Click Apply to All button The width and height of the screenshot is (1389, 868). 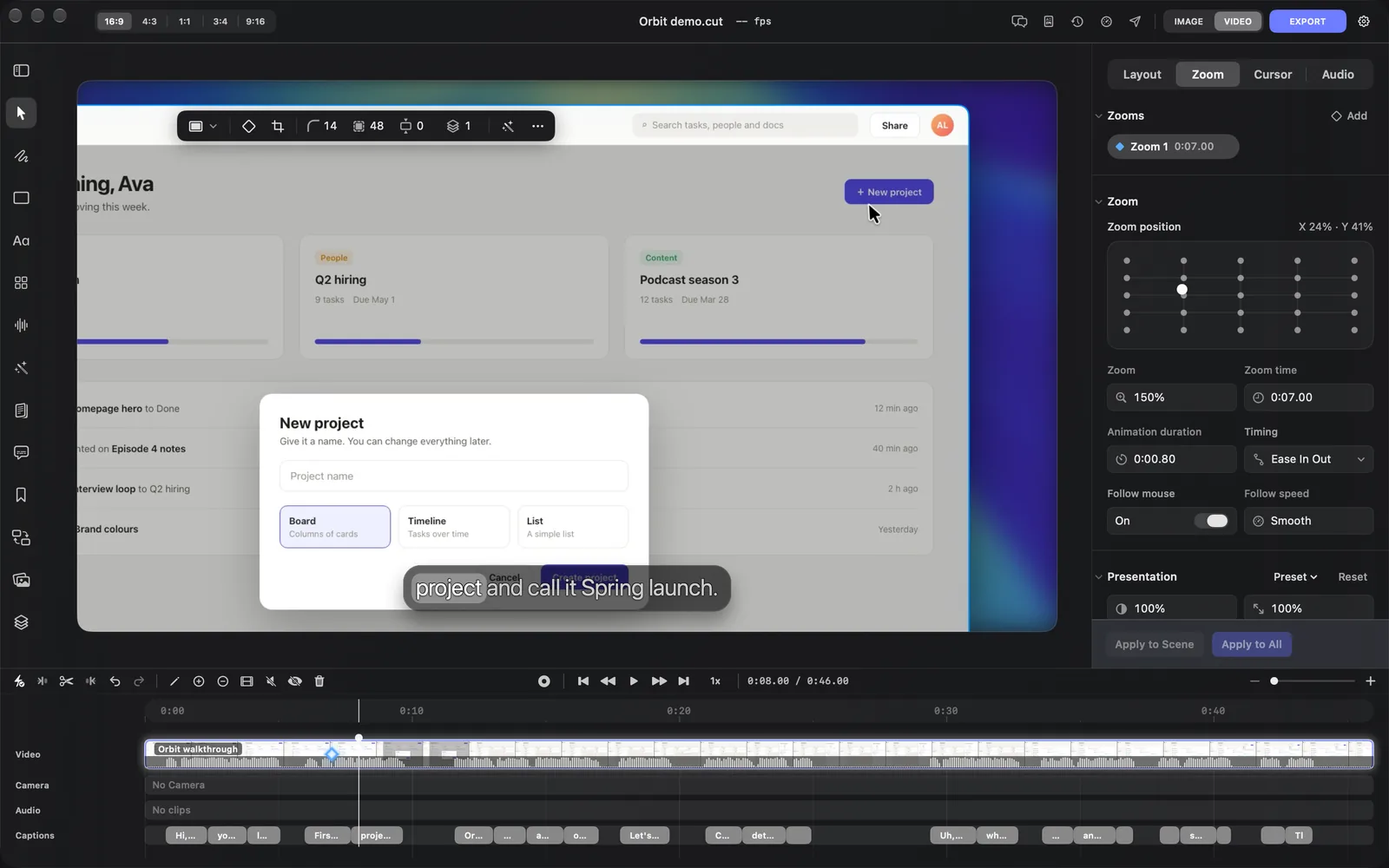[1251, 644]
